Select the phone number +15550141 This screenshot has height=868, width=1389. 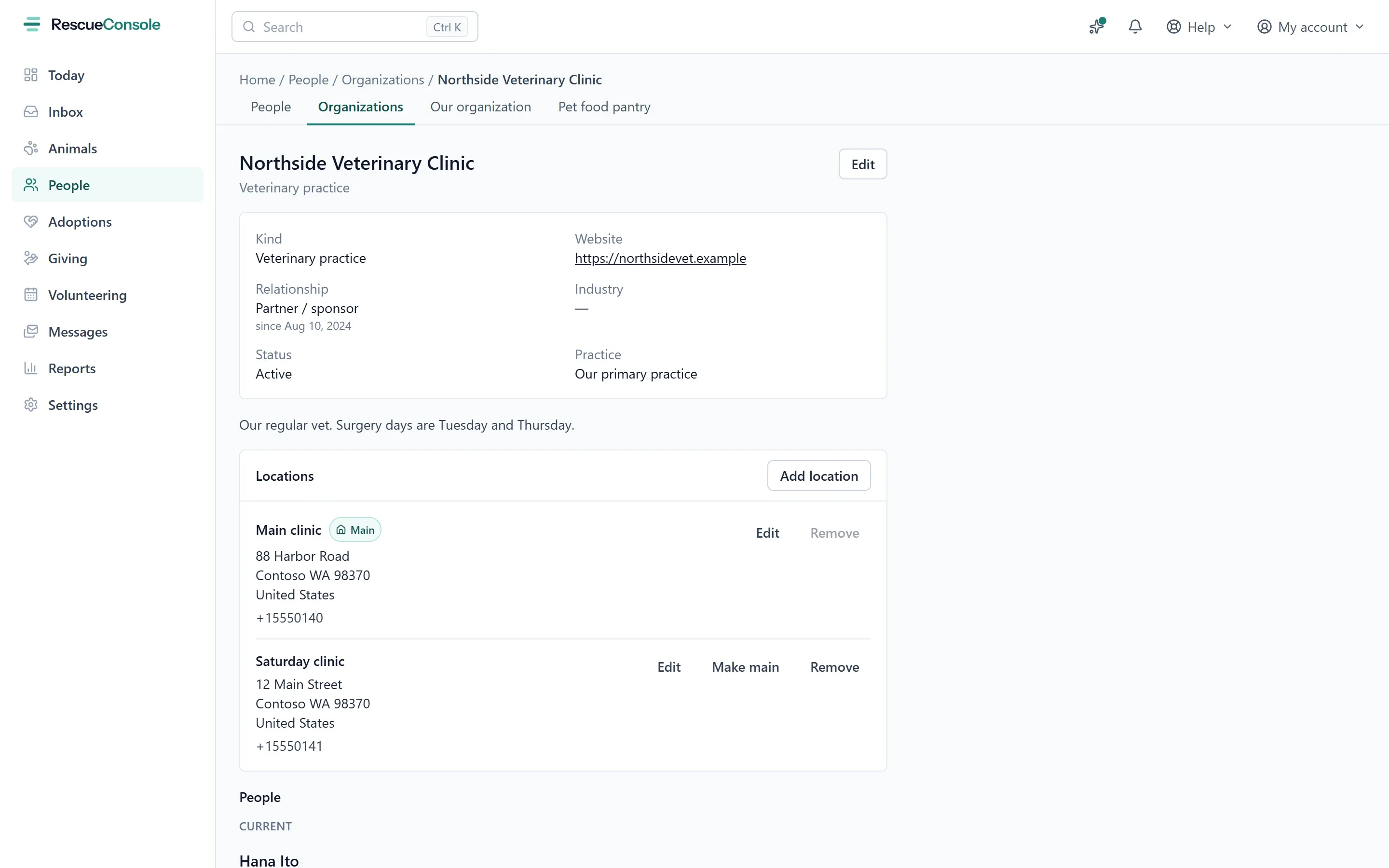pyautogui.click(x=289, y=746)
